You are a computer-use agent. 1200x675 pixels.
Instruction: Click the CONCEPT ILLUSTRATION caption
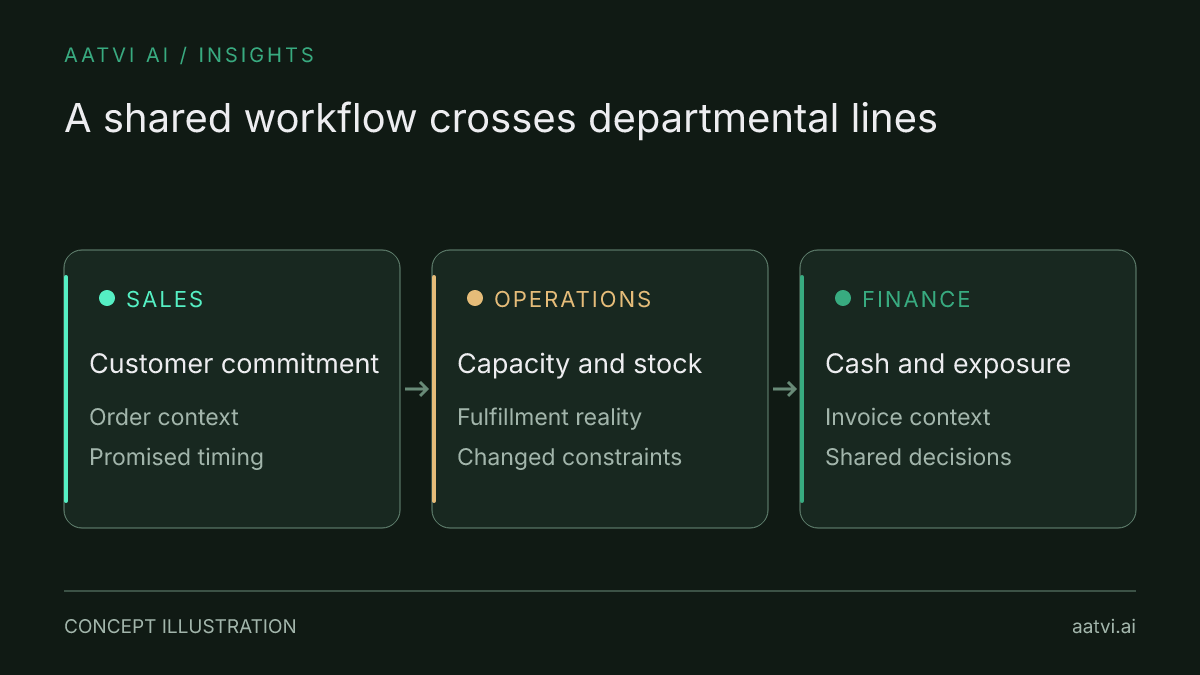coord(180,627)
